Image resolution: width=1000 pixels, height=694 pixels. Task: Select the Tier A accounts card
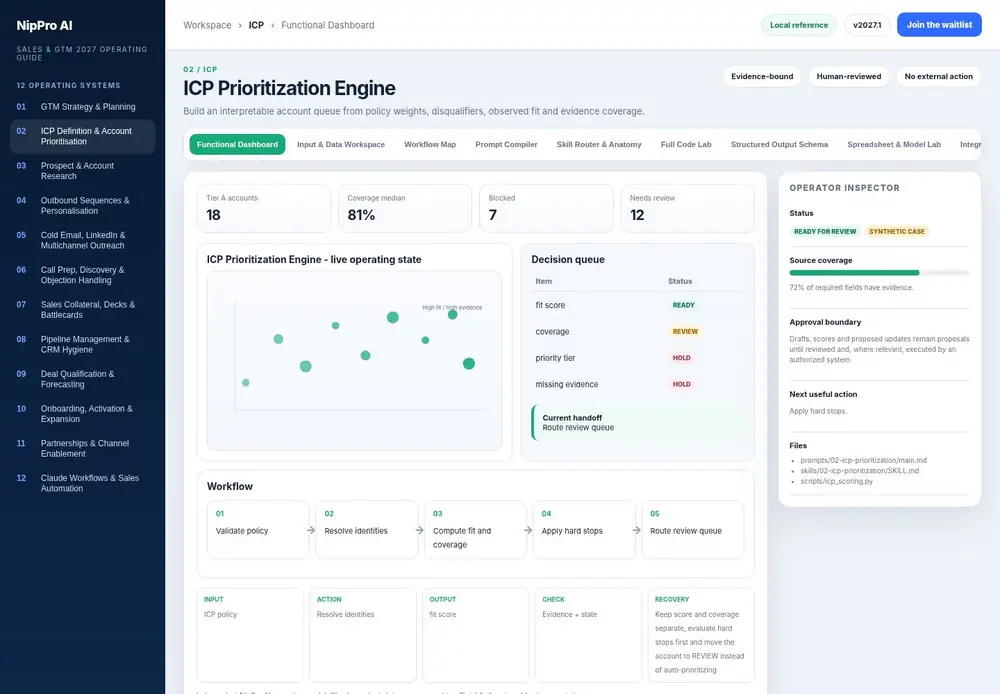263,208
